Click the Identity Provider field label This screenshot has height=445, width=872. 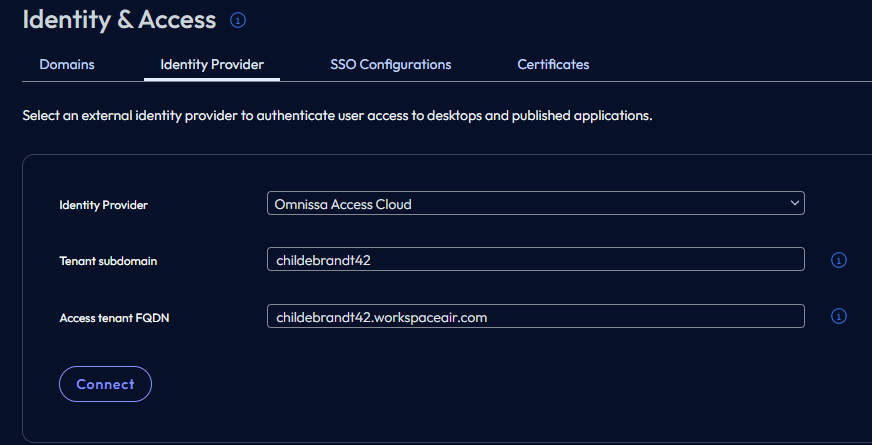click(104, 205)
